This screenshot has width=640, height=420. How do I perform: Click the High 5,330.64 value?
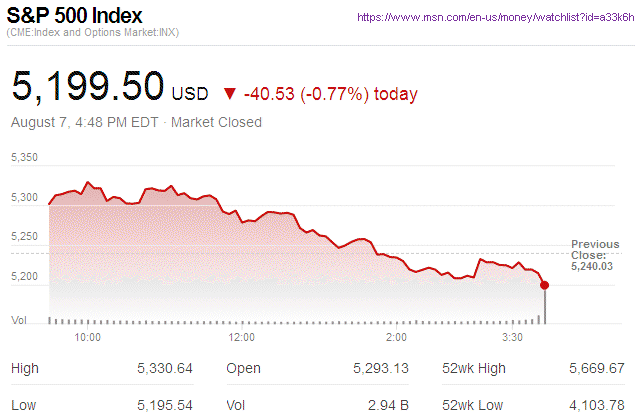165,368
